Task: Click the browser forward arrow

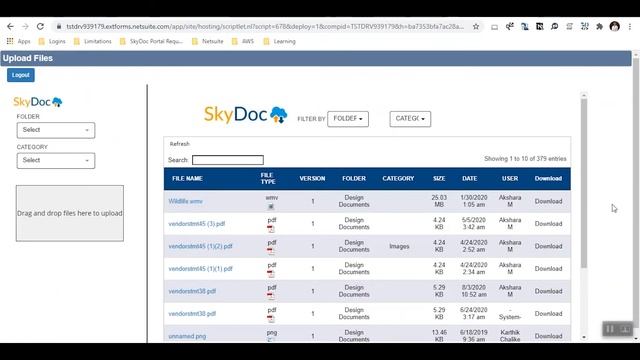Action: pos(25,27)
